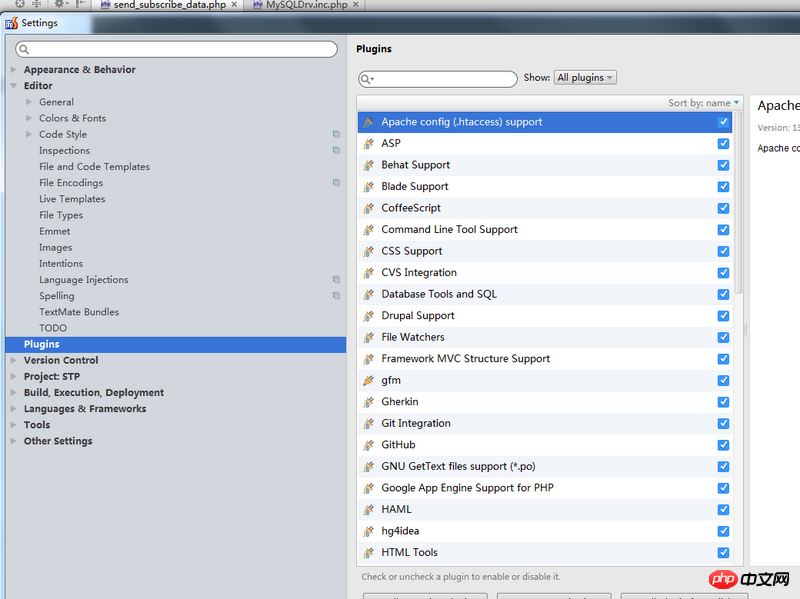This screenshot has height=599, width=800.
Task: Select the Drupal Support plugin row
Action: click(544, 316)
